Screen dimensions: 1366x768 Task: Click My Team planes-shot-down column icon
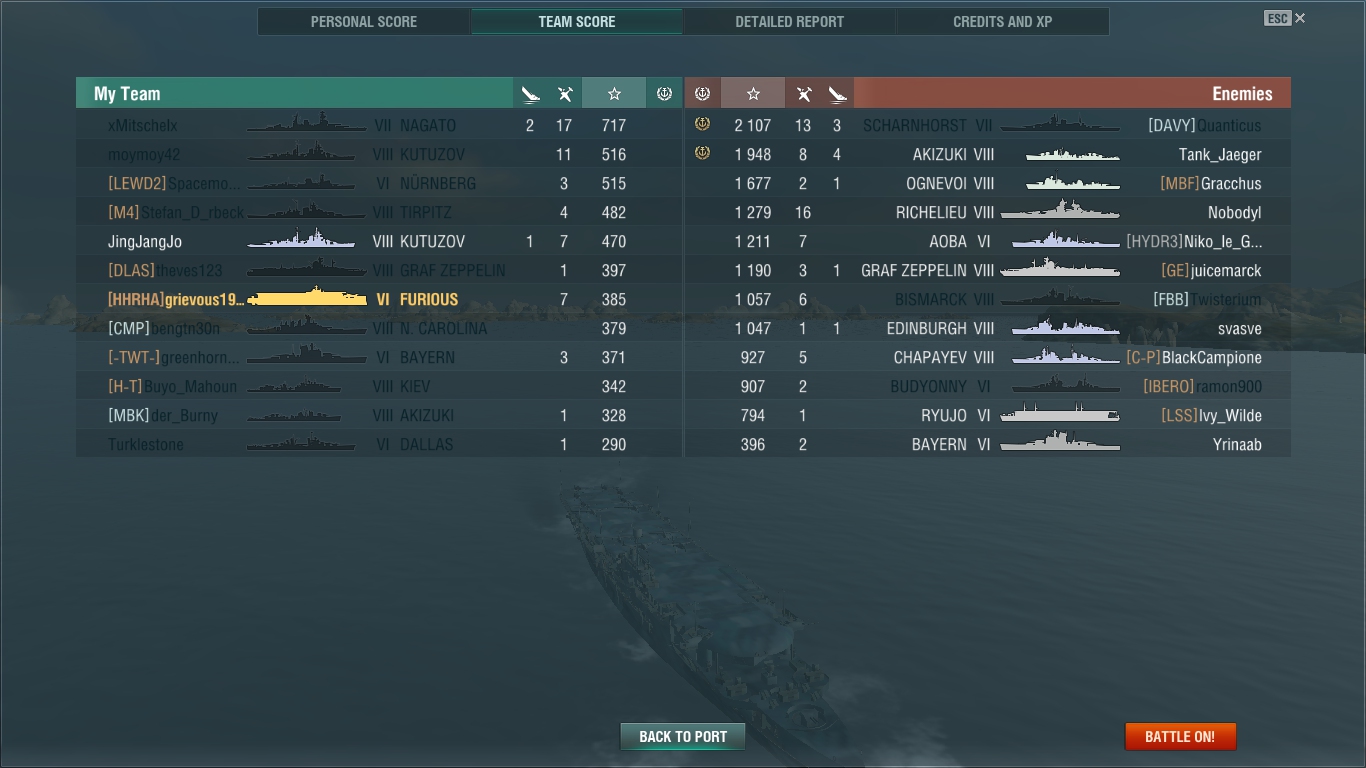pos(530,94)
